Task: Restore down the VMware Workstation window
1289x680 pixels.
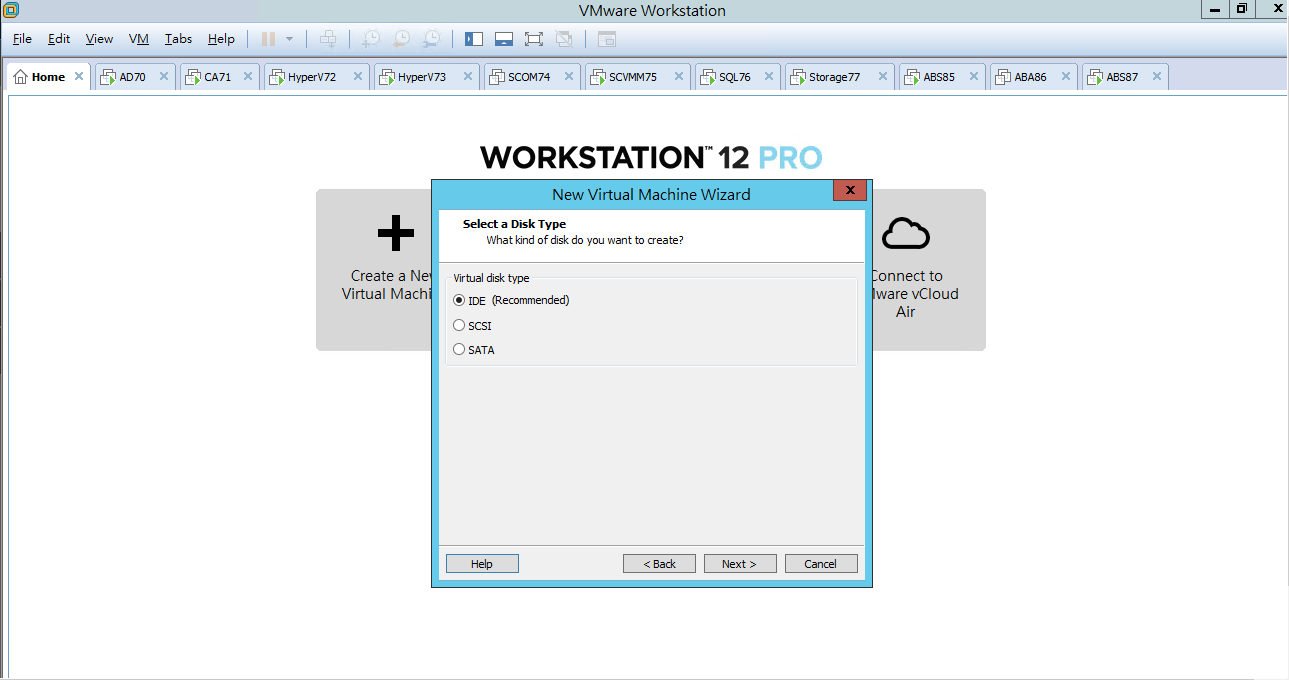Action: click(x=1241, y=9)
